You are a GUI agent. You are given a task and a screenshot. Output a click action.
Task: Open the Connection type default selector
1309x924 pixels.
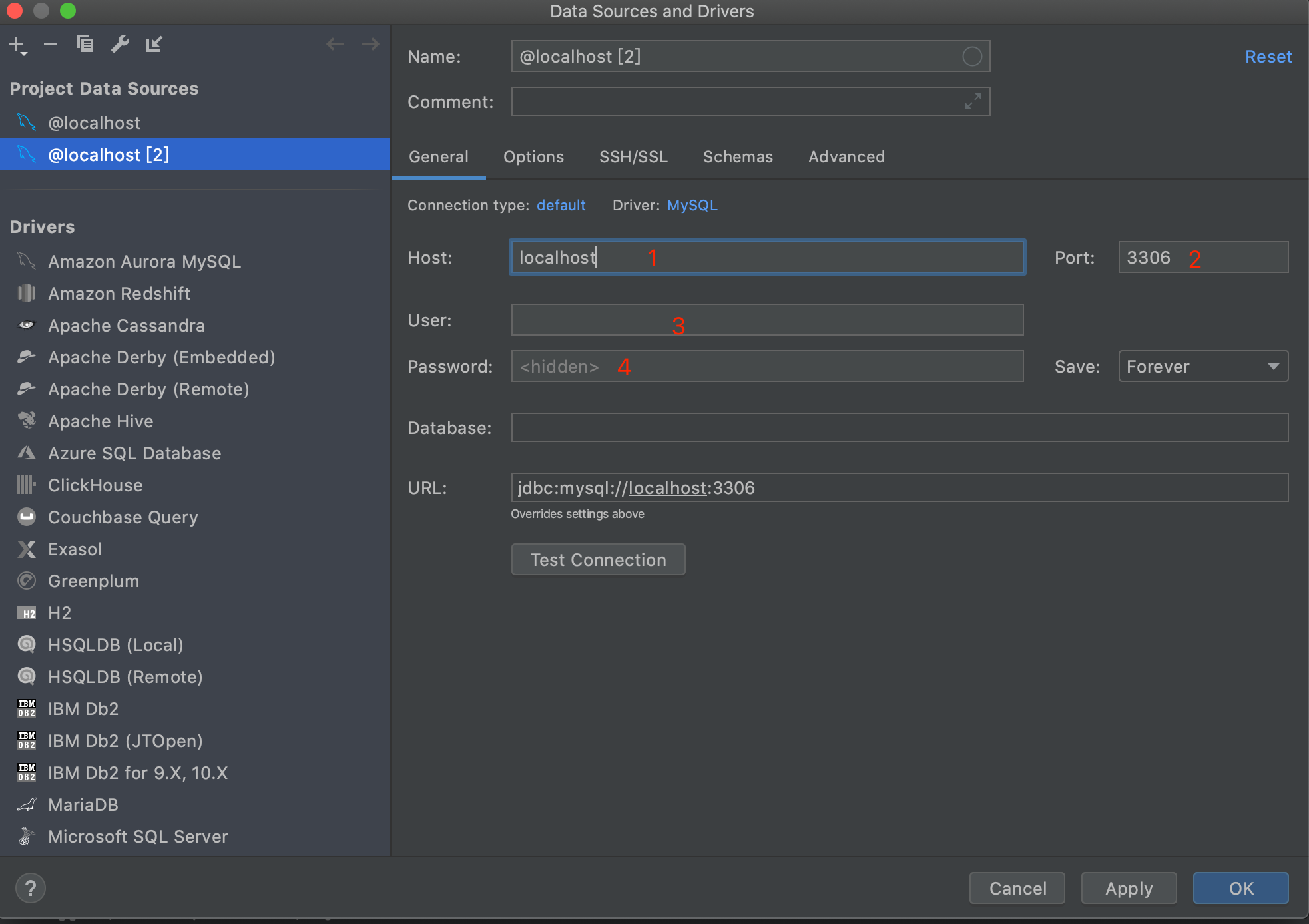(x=561, y=205)
